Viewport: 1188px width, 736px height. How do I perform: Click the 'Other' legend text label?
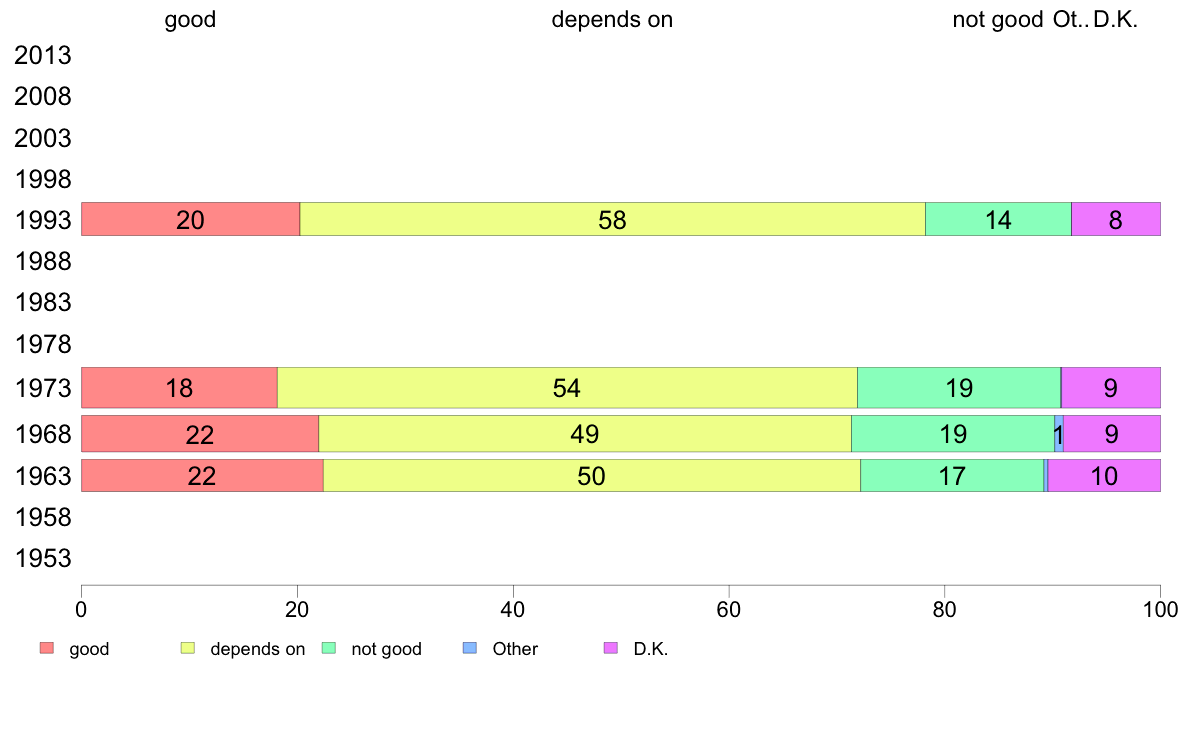(x=515, y=649)
